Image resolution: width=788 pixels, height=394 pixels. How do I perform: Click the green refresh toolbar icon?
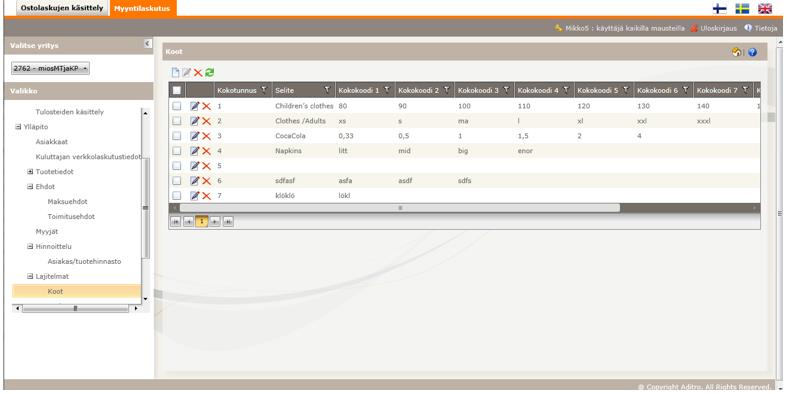pyautogui.click(x=210, y=72)
